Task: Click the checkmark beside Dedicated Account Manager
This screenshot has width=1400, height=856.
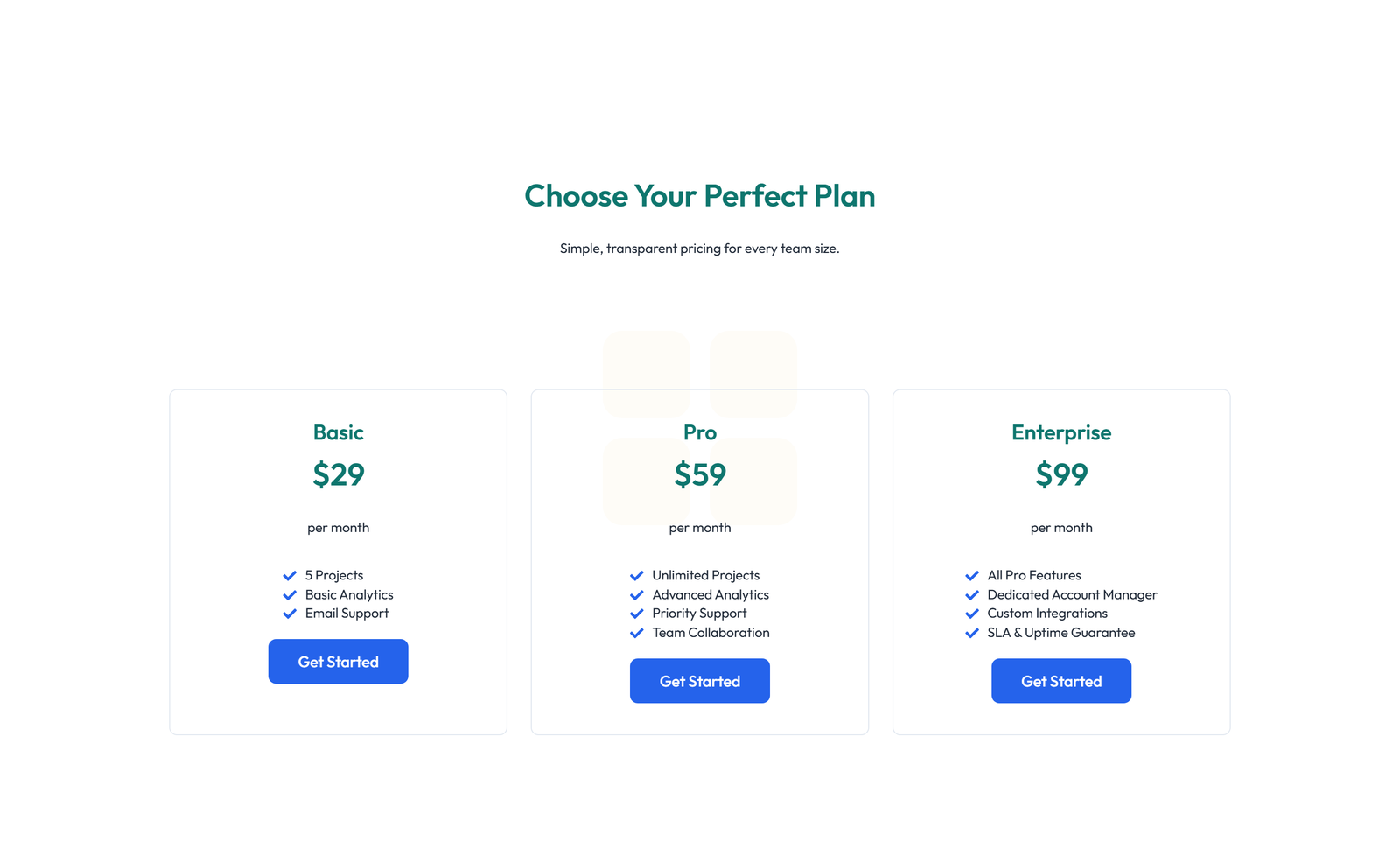Action: (972, 594)
